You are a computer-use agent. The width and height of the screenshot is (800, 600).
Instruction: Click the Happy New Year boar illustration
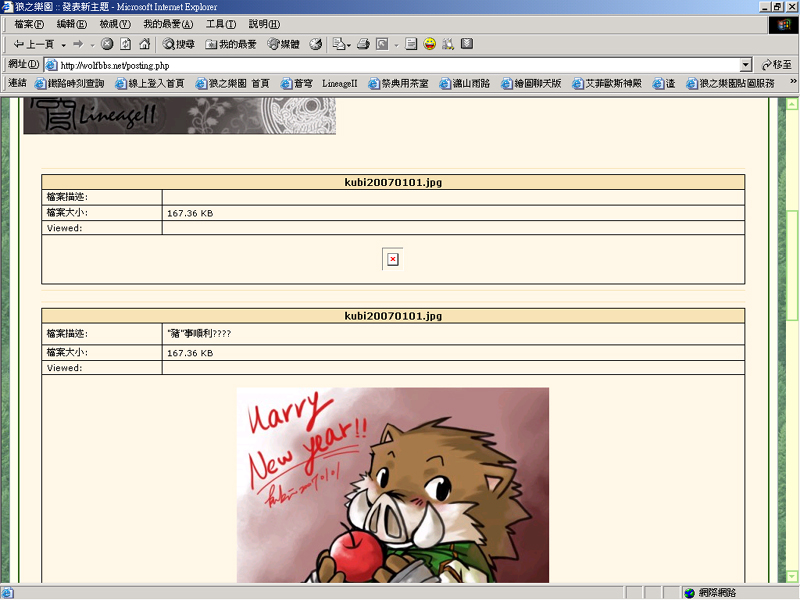point(393,485)
